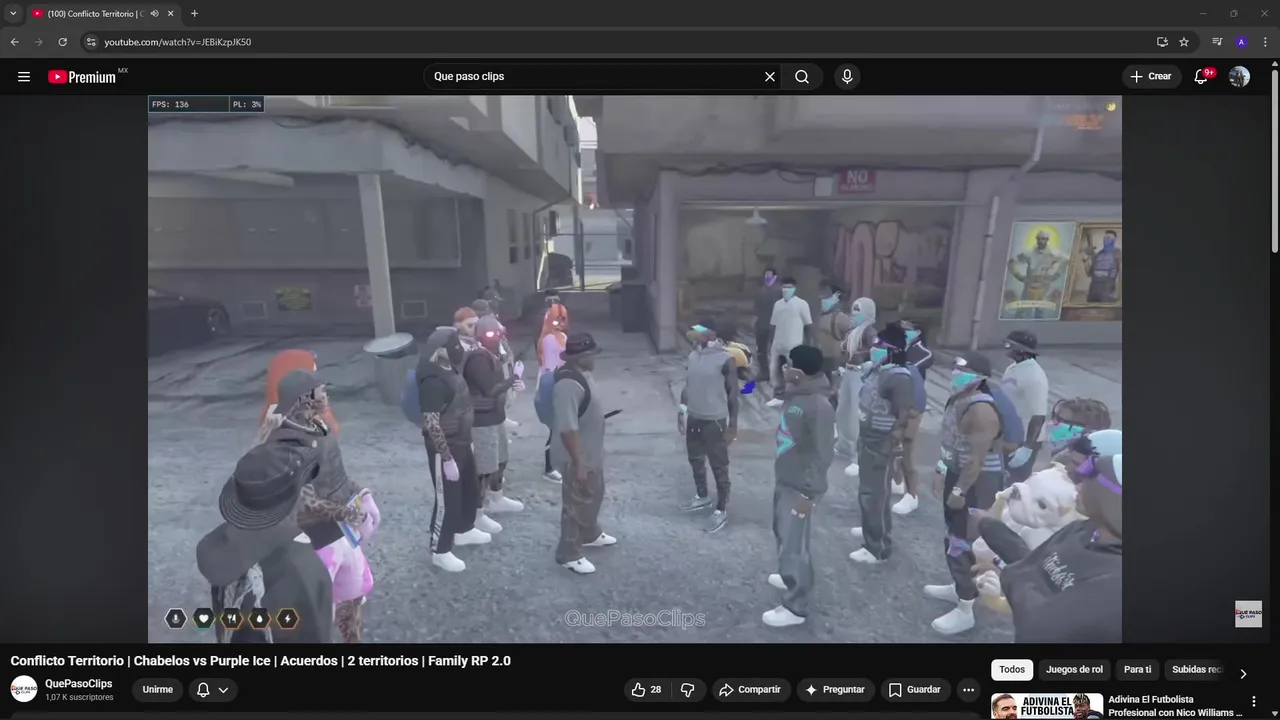Open the media control icon in Chrome toolbar
Image resolution: width=1280 pixels, height=720 pixels.
(x=1217, y=42)
